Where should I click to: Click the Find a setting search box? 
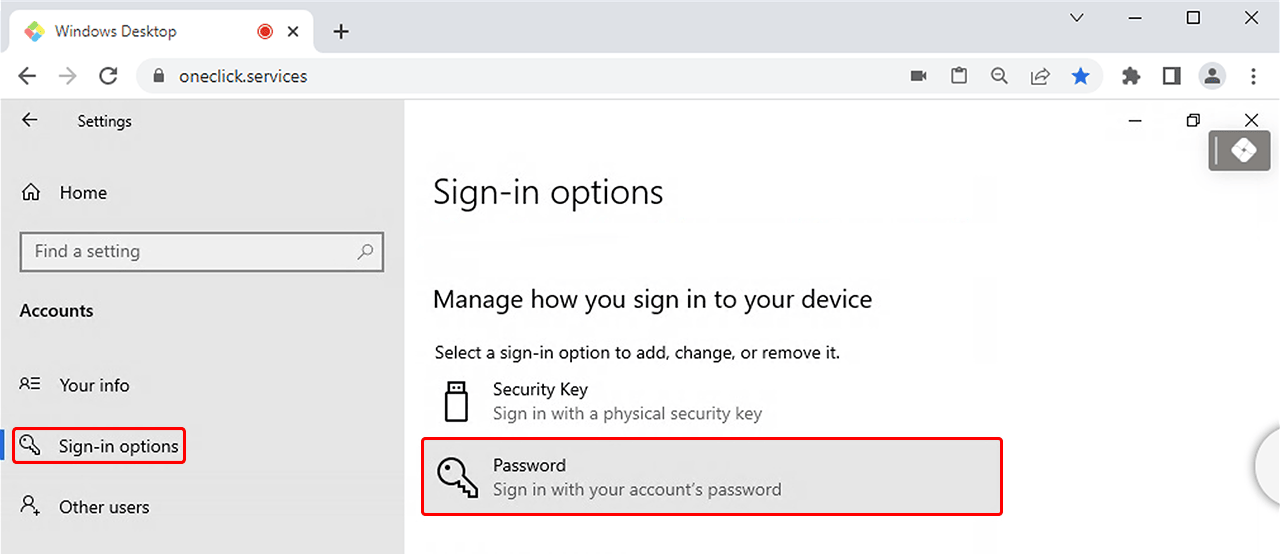(x=190, y=252)
